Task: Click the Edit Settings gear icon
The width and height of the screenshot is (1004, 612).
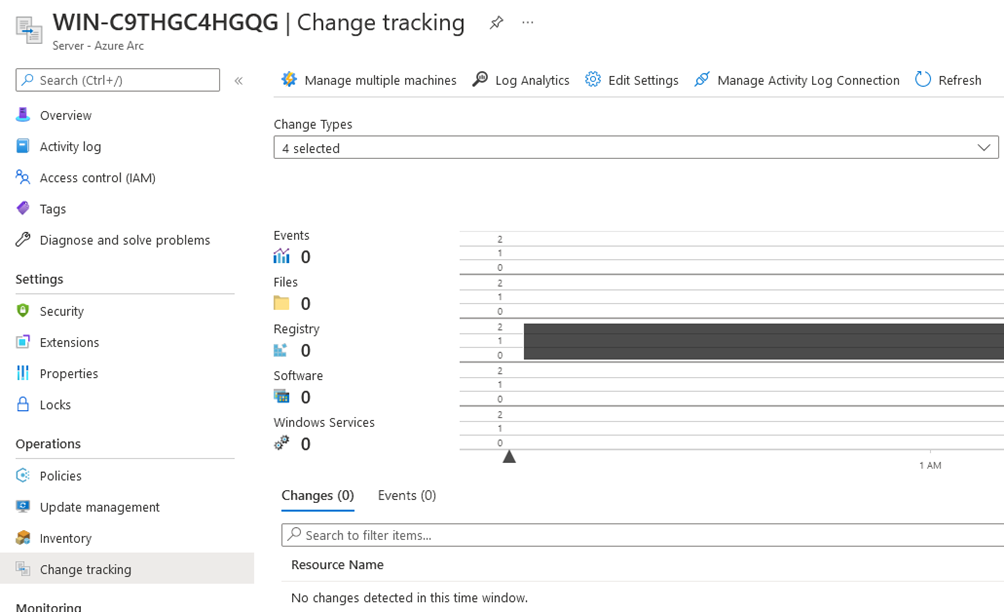Action: tap(593, 79)
